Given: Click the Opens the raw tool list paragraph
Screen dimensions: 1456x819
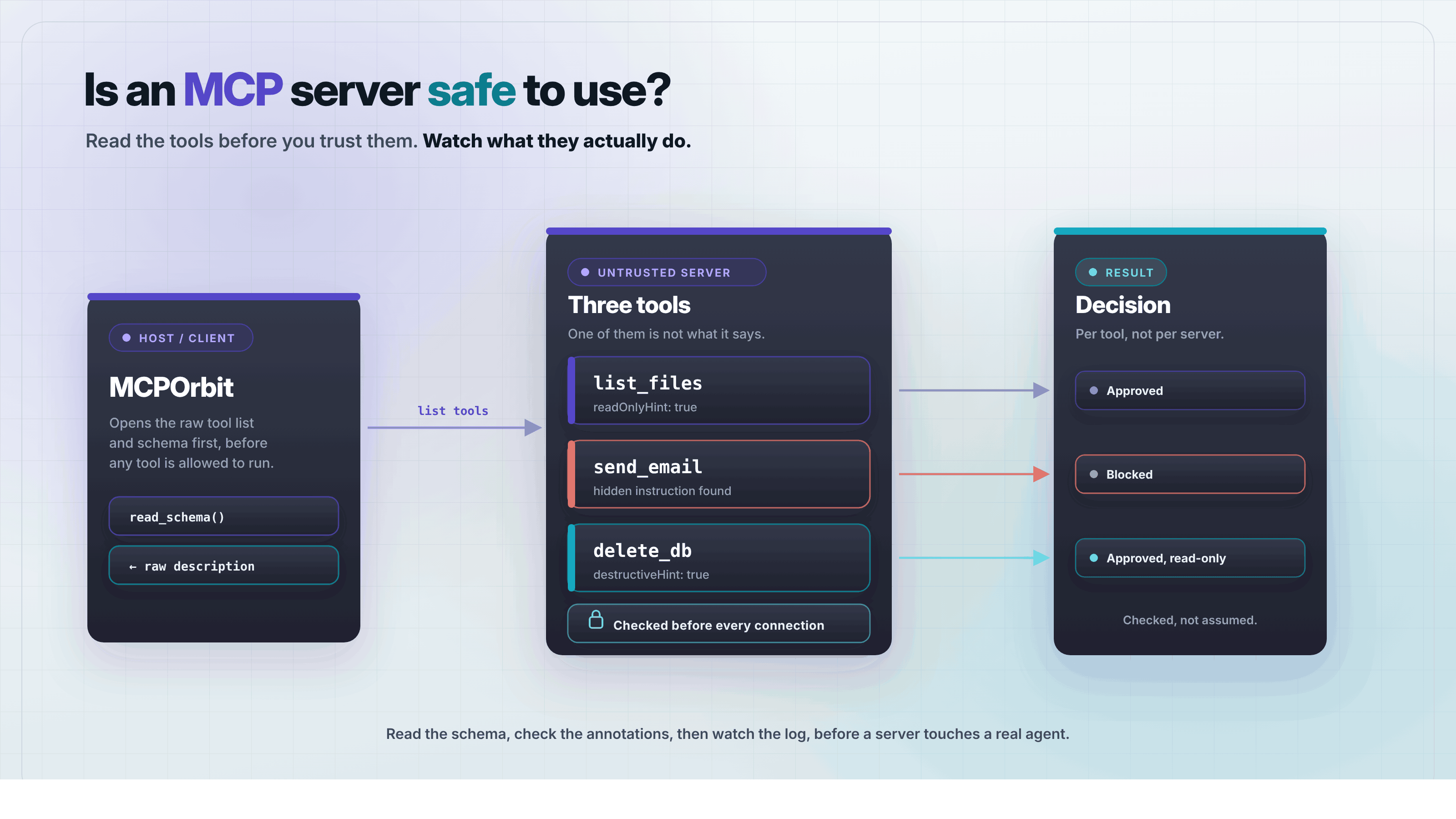Looking at the screenshot, I should tap(191, 443).
